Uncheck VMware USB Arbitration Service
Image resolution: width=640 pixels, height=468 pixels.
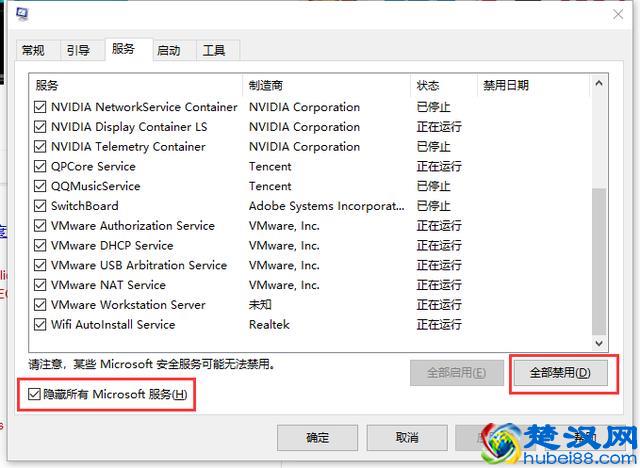40,265
